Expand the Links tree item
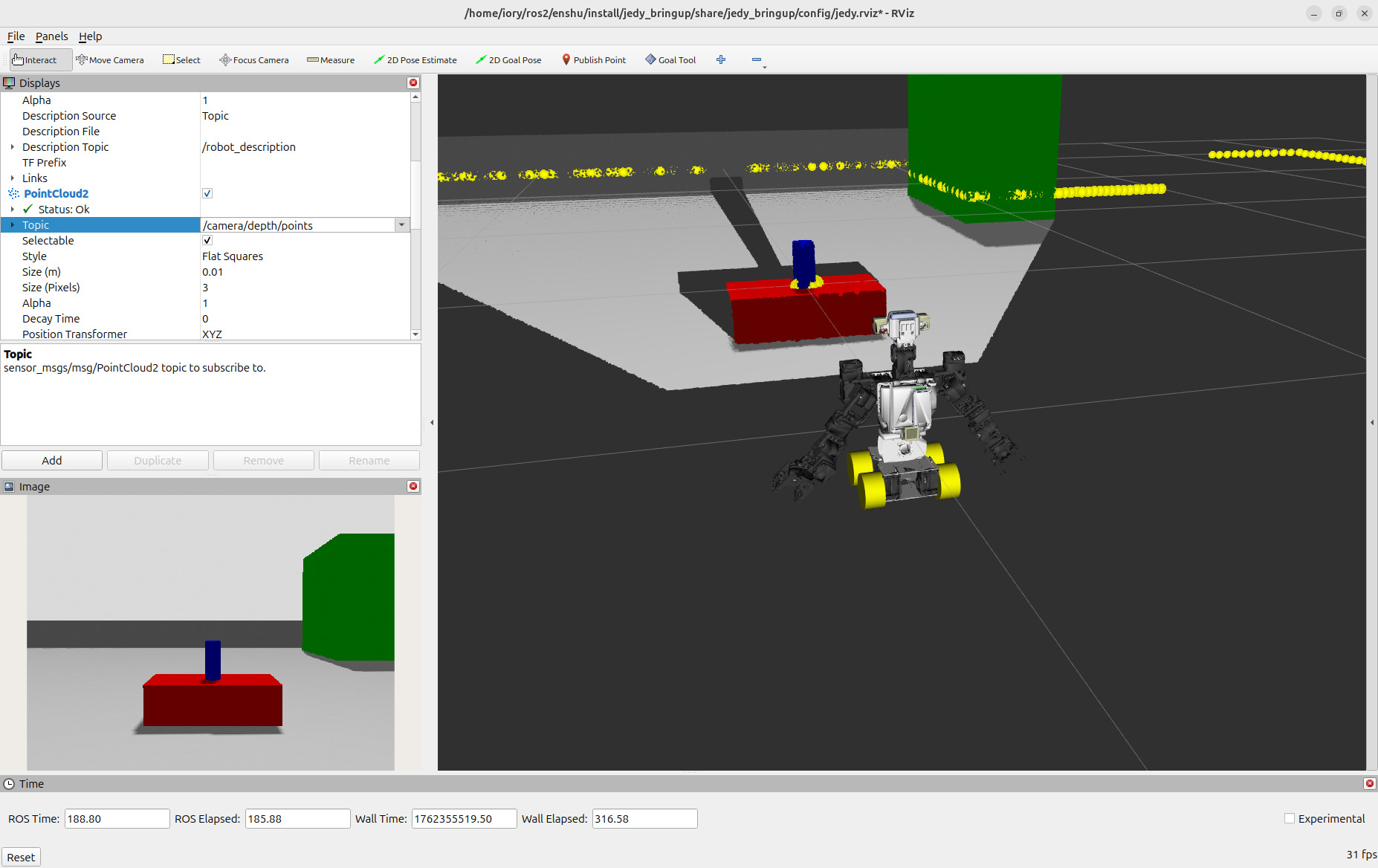This screenshot has width=1378, height=868. coord(13,178)
